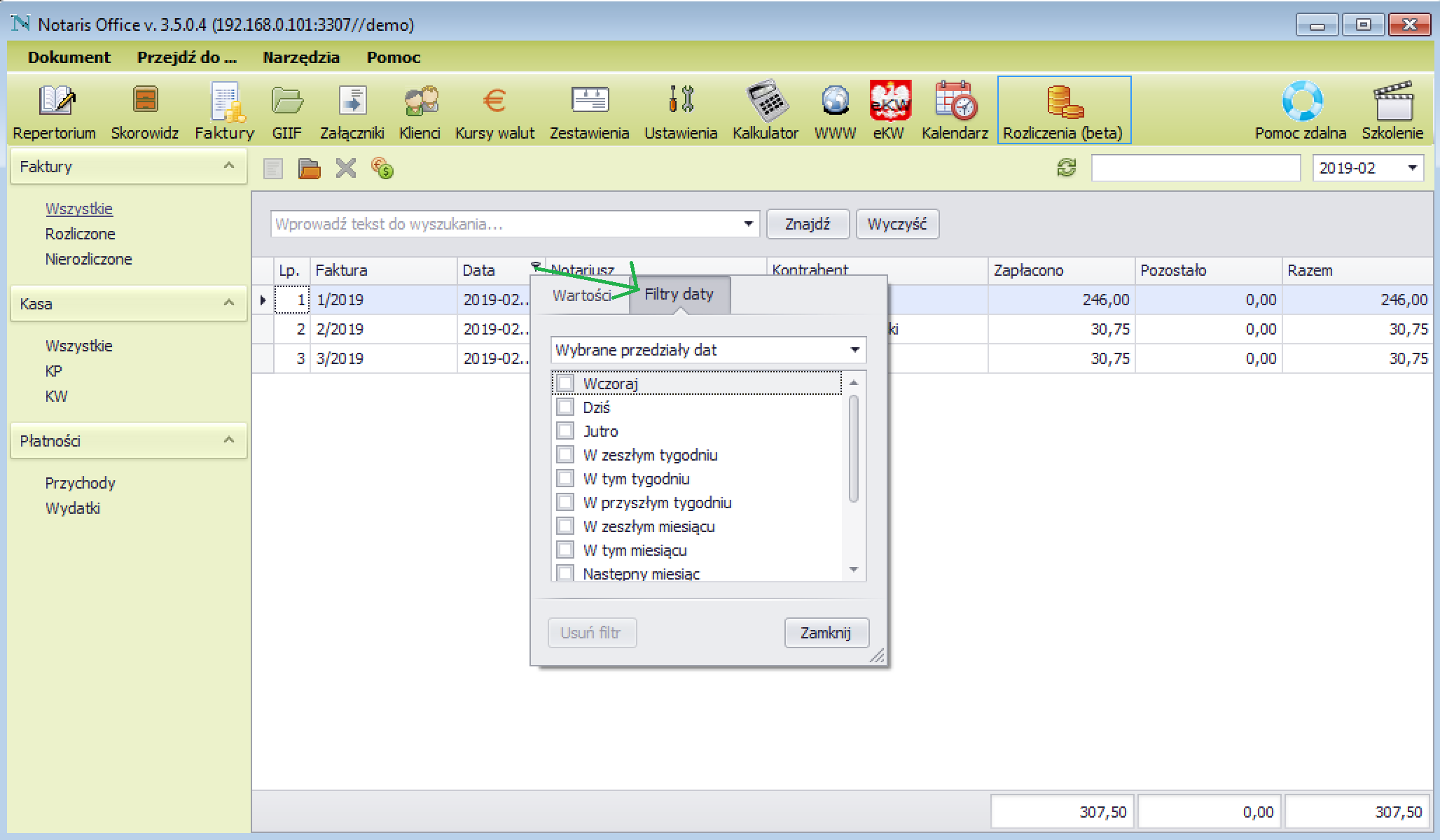1440x840 pixels.
Task: Collapse the Faktury sidebar group
Action: click(x=228, y=167)
